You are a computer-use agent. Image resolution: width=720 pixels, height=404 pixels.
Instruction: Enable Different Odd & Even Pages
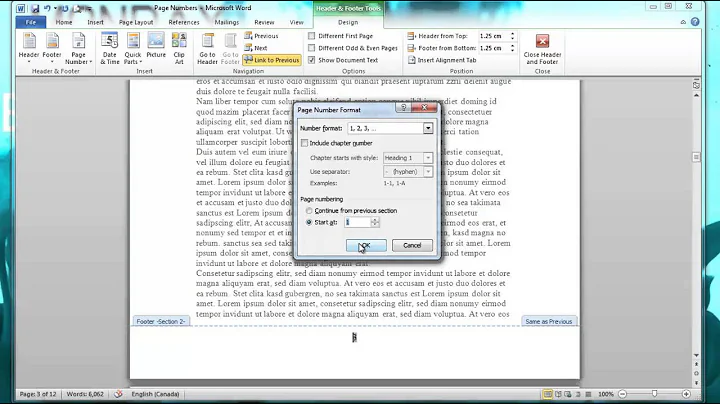click(x=312, y=48)
